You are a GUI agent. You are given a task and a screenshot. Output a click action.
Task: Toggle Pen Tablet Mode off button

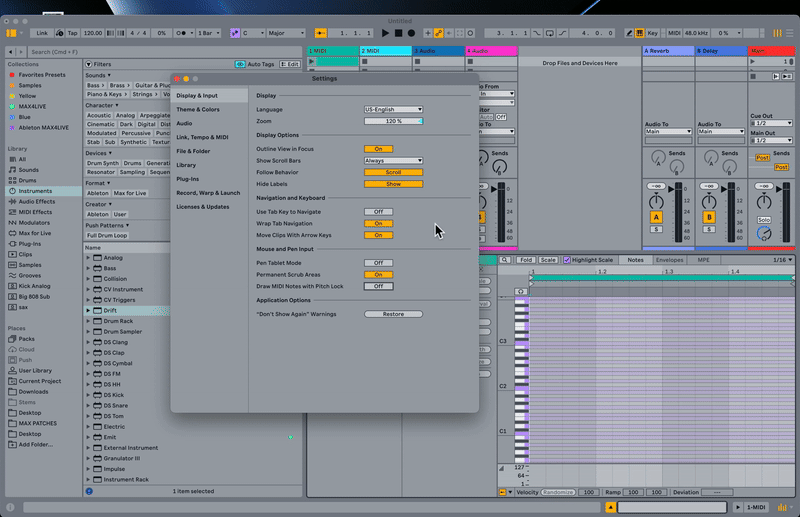pyautogui.click(x=378, y=263)
